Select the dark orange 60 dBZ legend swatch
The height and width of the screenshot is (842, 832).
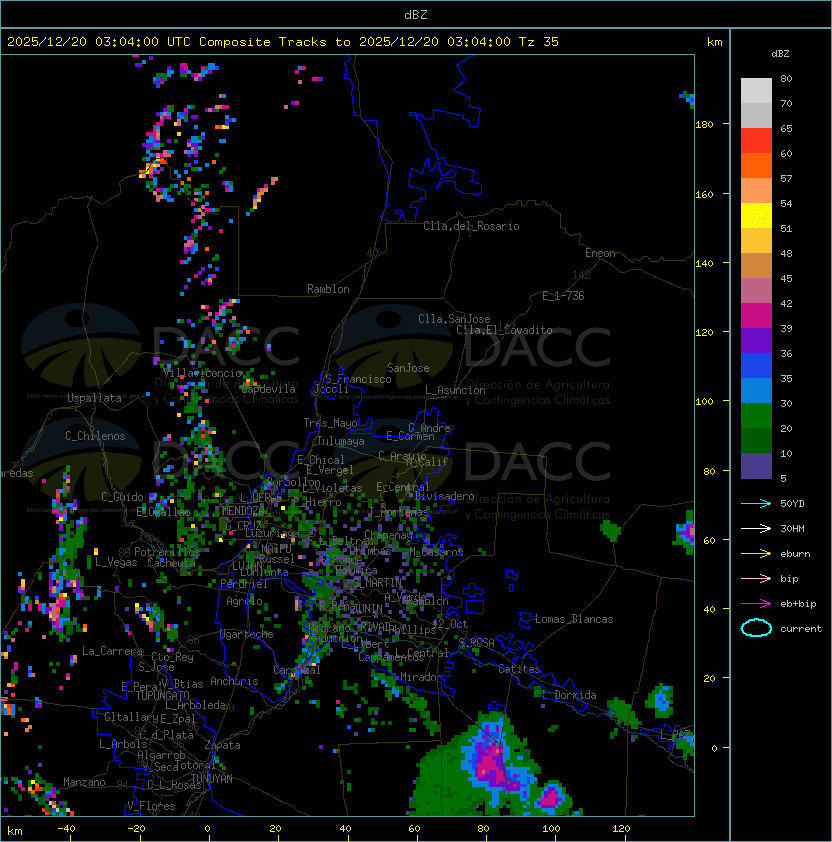[756, 165]
